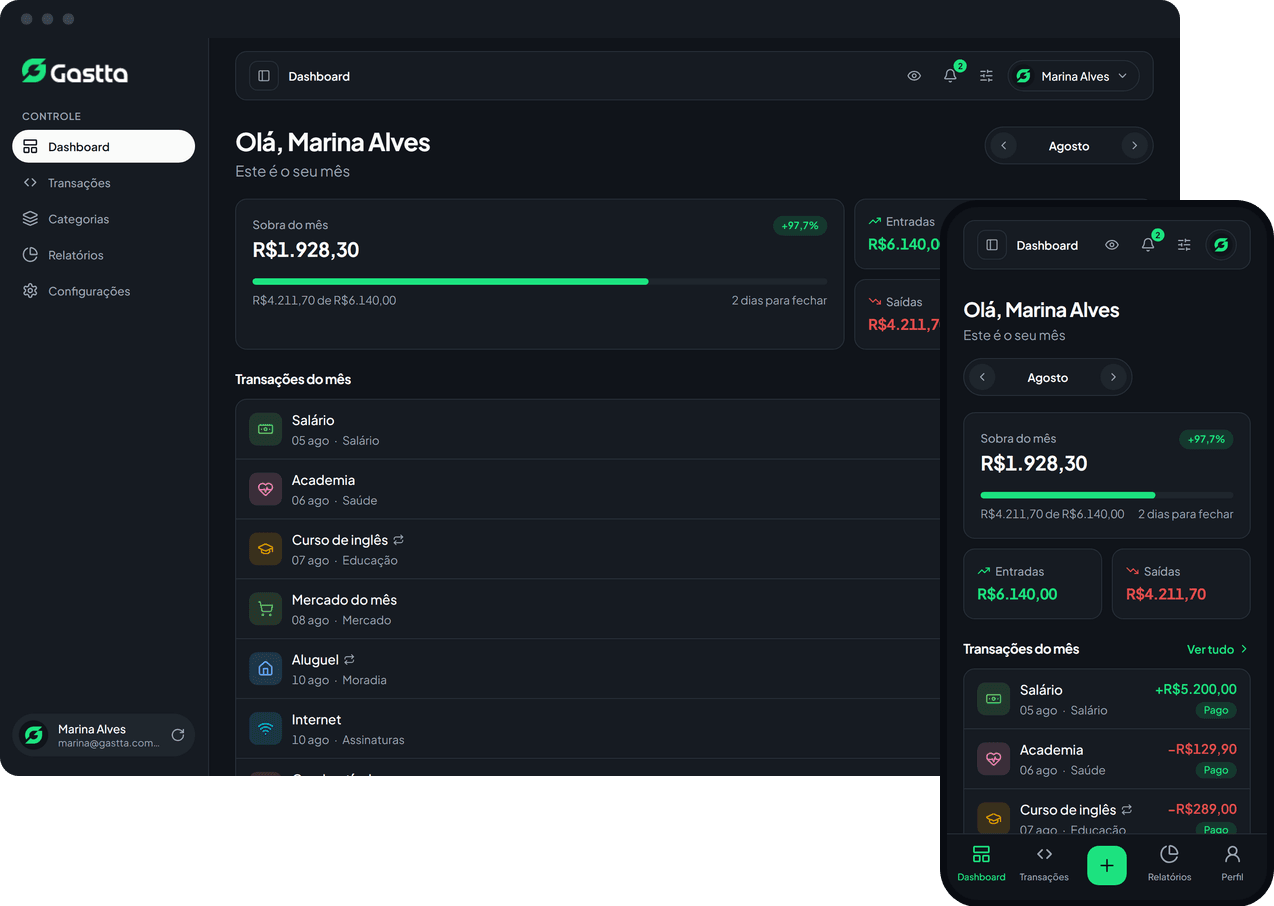Tap the Relatórios tab in mobile bottom bar
The height and width of the screenshot is (906, 1274).
[1169, 864]
